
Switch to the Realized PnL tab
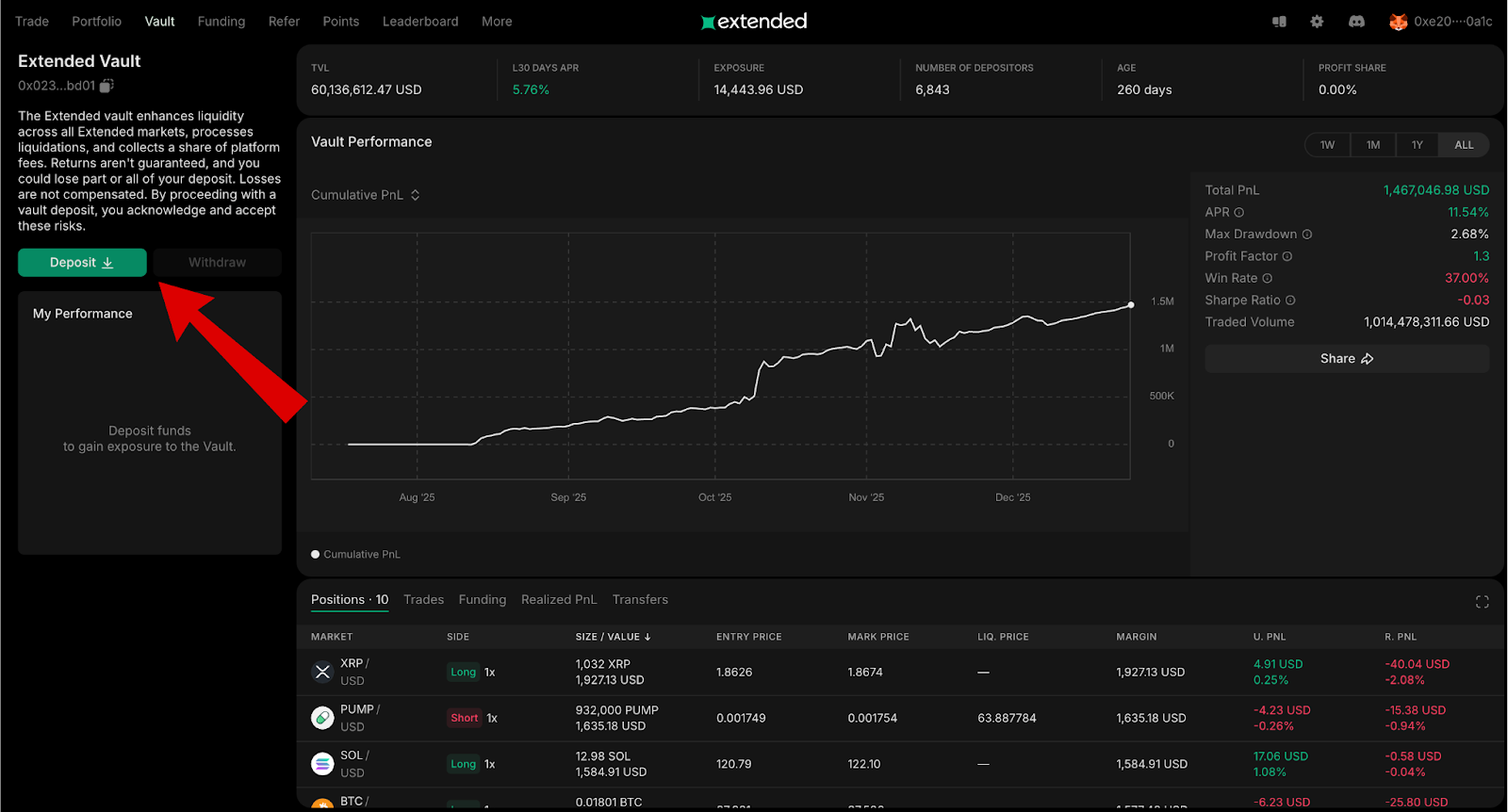(x=559, y=600)
